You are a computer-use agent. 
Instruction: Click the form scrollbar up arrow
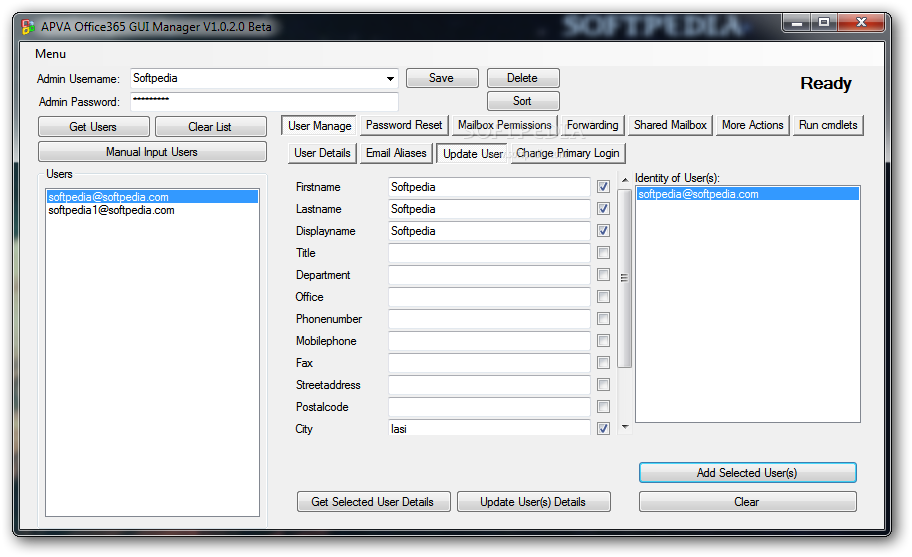pyautogui.click(x=625, y=180)
